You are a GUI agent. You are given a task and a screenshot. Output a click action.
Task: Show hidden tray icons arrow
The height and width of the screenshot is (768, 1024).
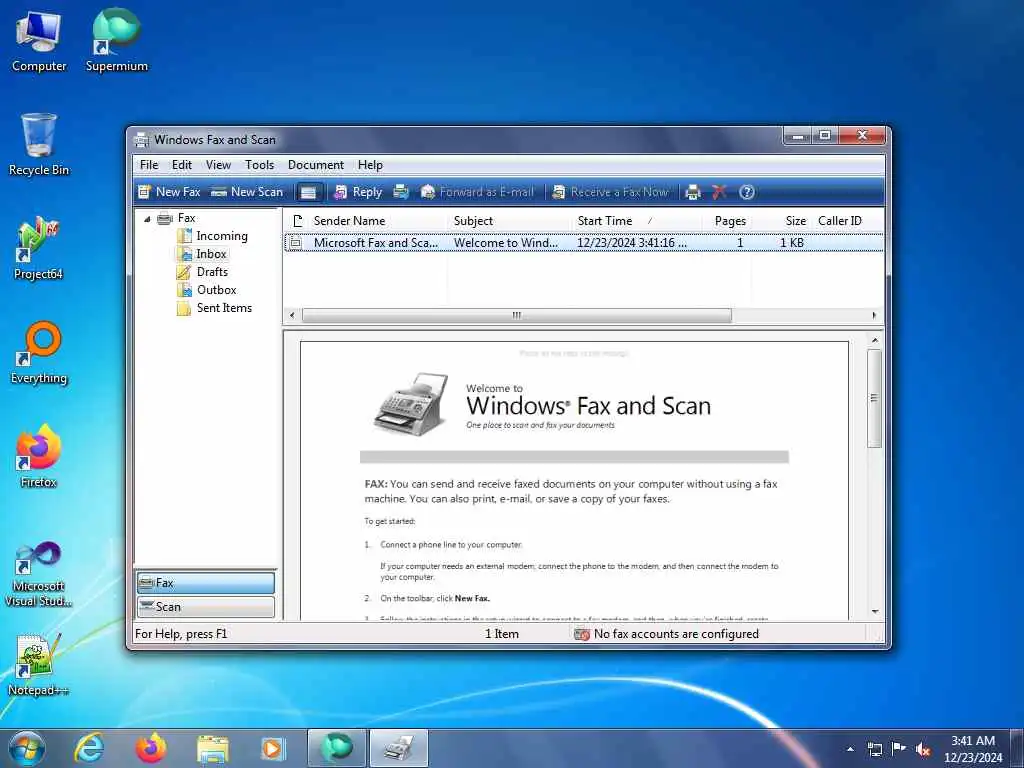[x=850, y=749]
